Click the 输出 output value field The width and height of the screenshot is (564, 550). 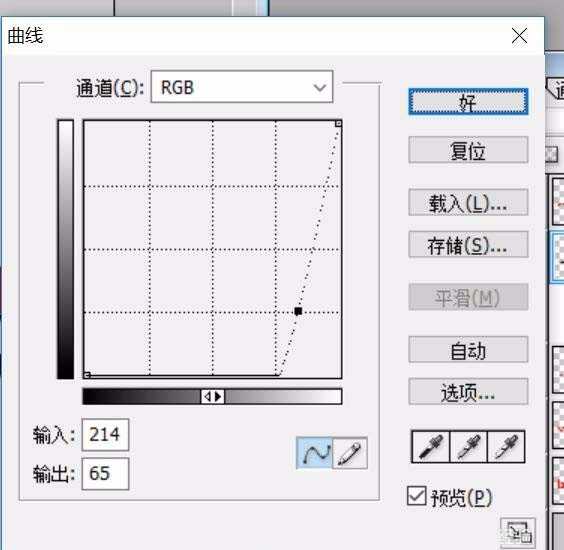[105, 474]
